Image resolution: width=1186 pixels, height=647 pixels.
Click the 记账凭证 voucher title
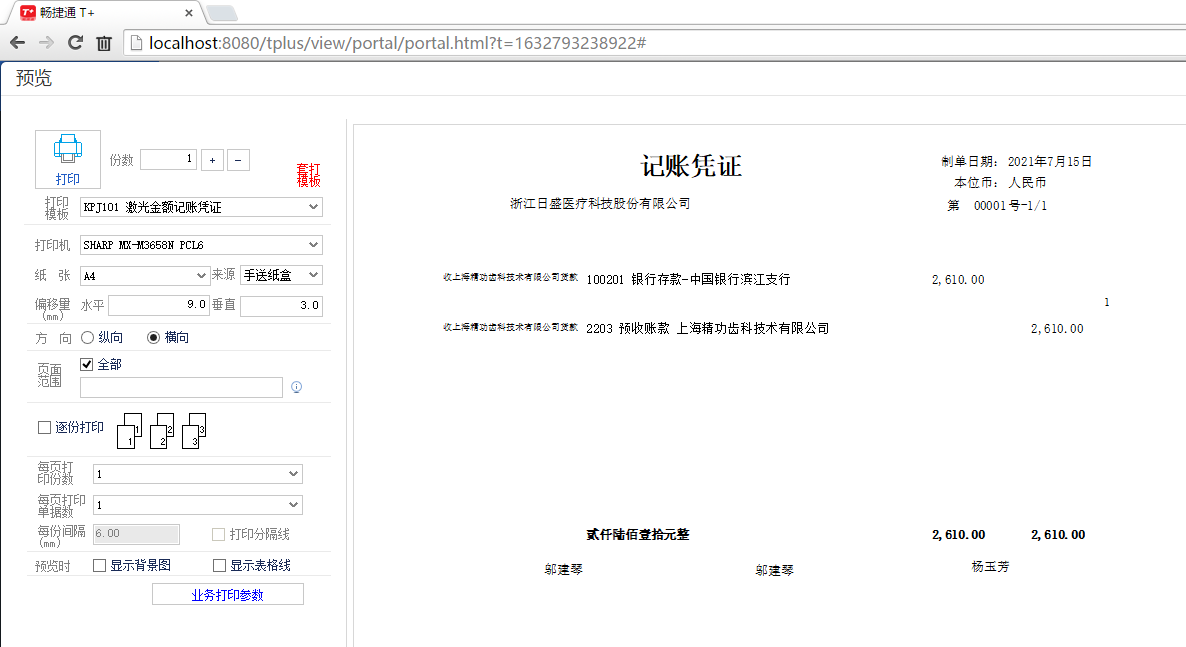(691, 166)
